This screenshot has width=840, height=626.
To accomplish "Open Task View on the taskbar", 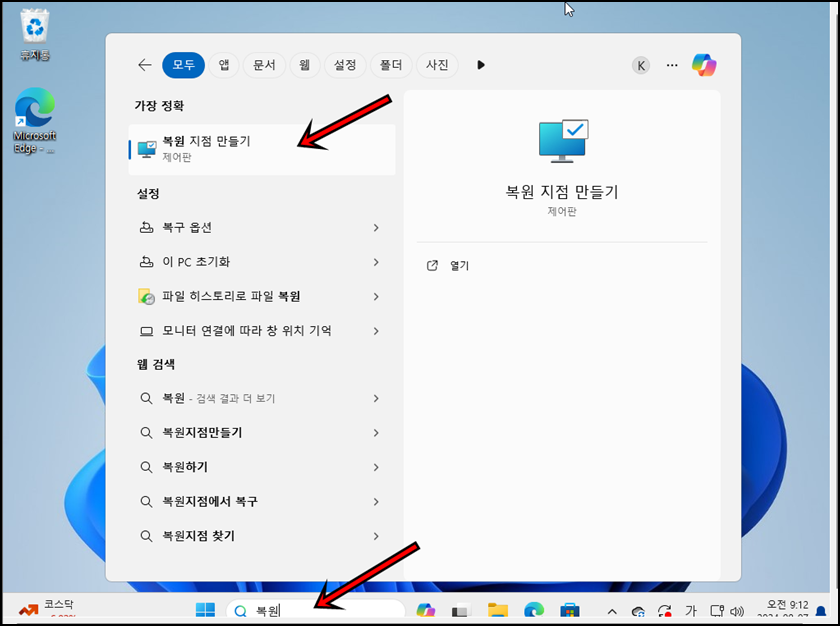I will (461, 610).
